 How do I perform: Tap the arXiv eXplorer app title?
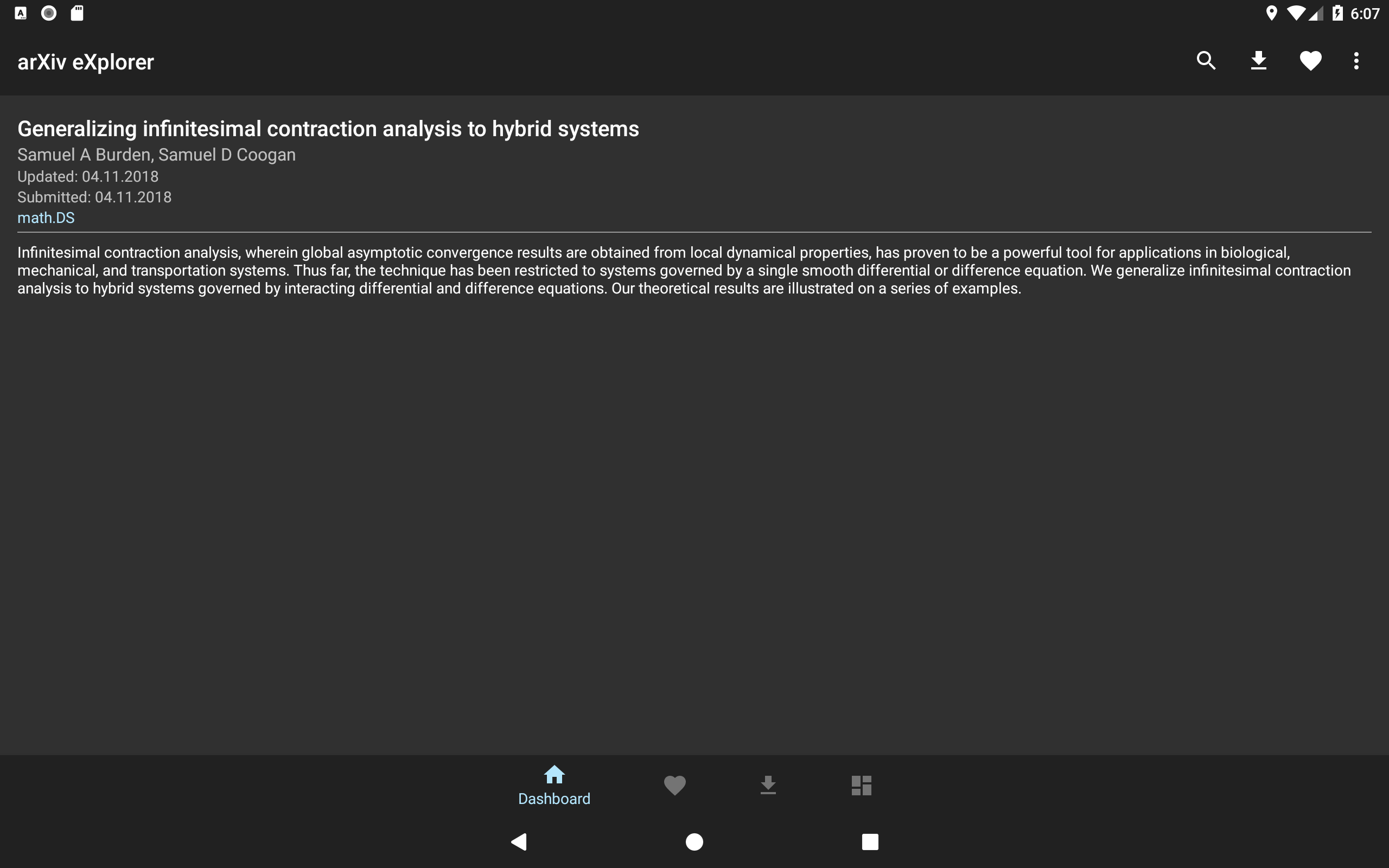(86, 62)
